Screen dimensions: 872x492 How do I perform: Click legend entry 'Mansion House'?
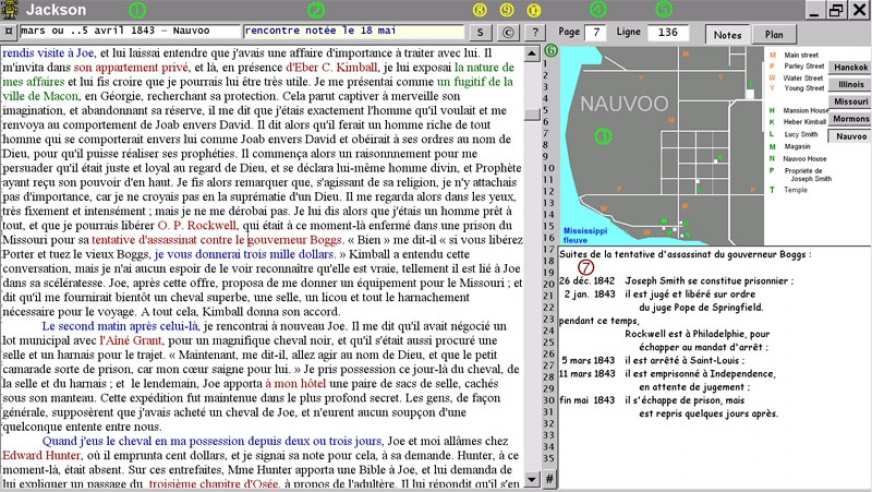tap(806, 111)
